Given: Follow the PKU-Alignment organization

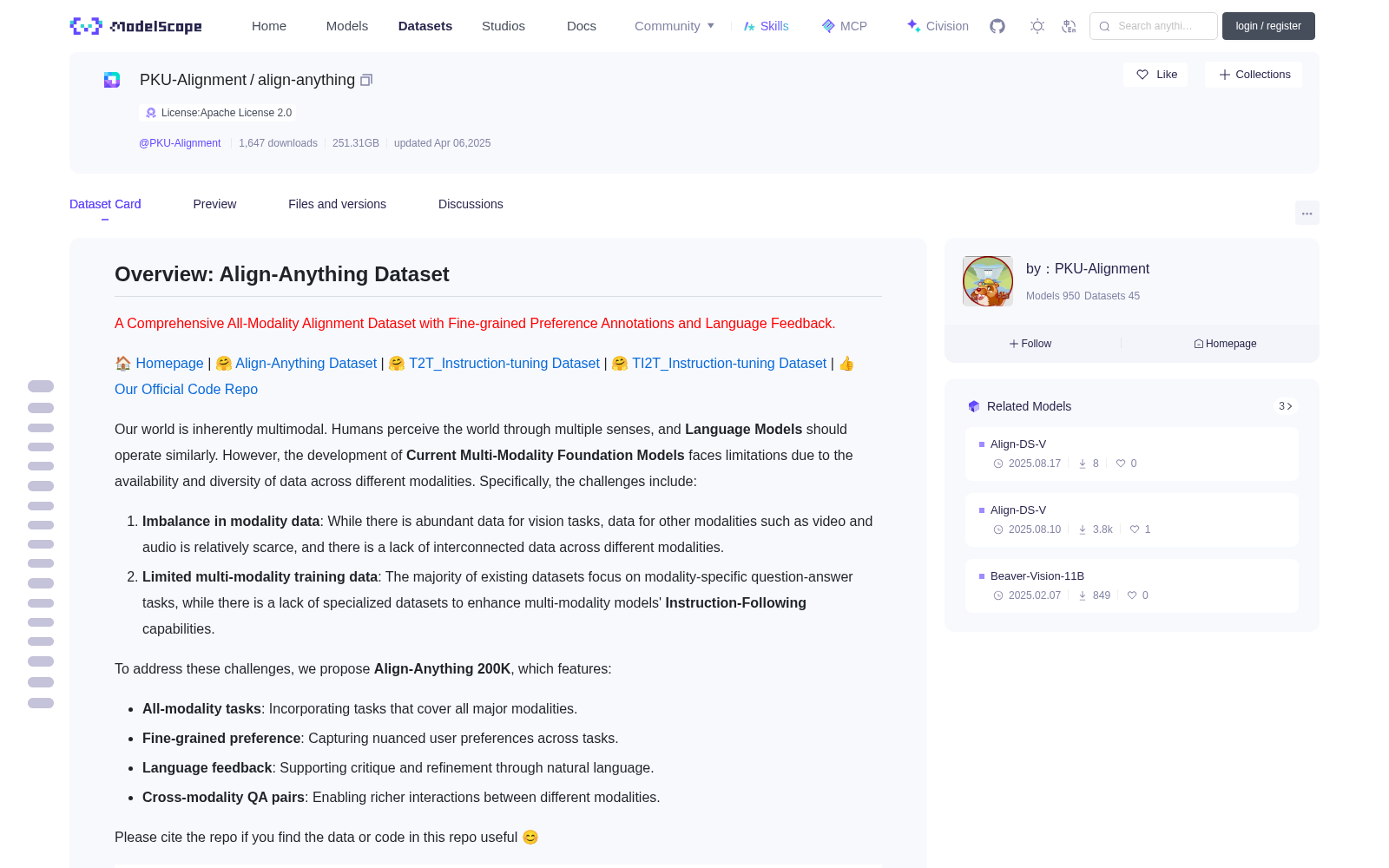Looking at the screenshot, I should [1030, 344].
